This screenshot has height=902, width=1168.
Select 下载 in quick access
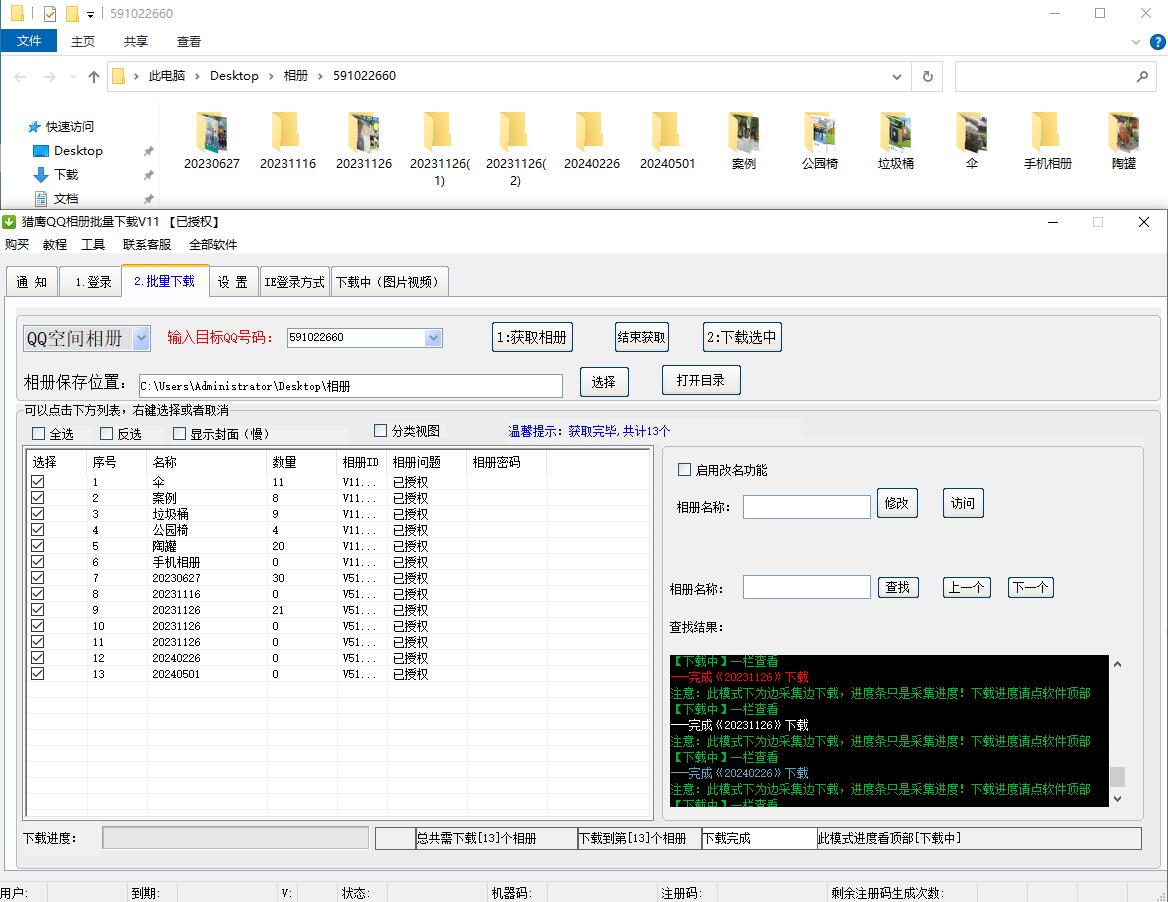click(66, 174)
